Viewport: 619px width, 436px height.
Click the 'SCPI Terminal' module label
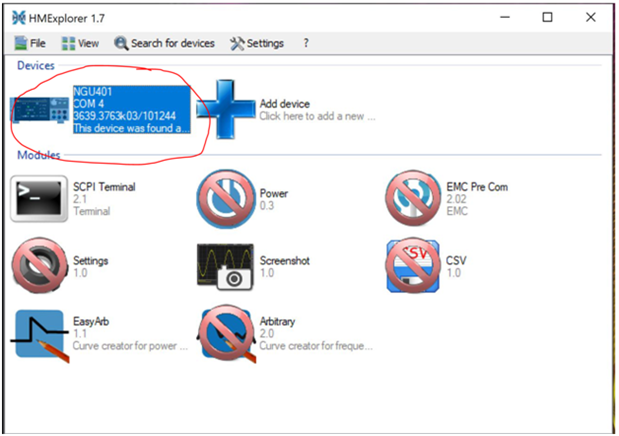point(104,187)
